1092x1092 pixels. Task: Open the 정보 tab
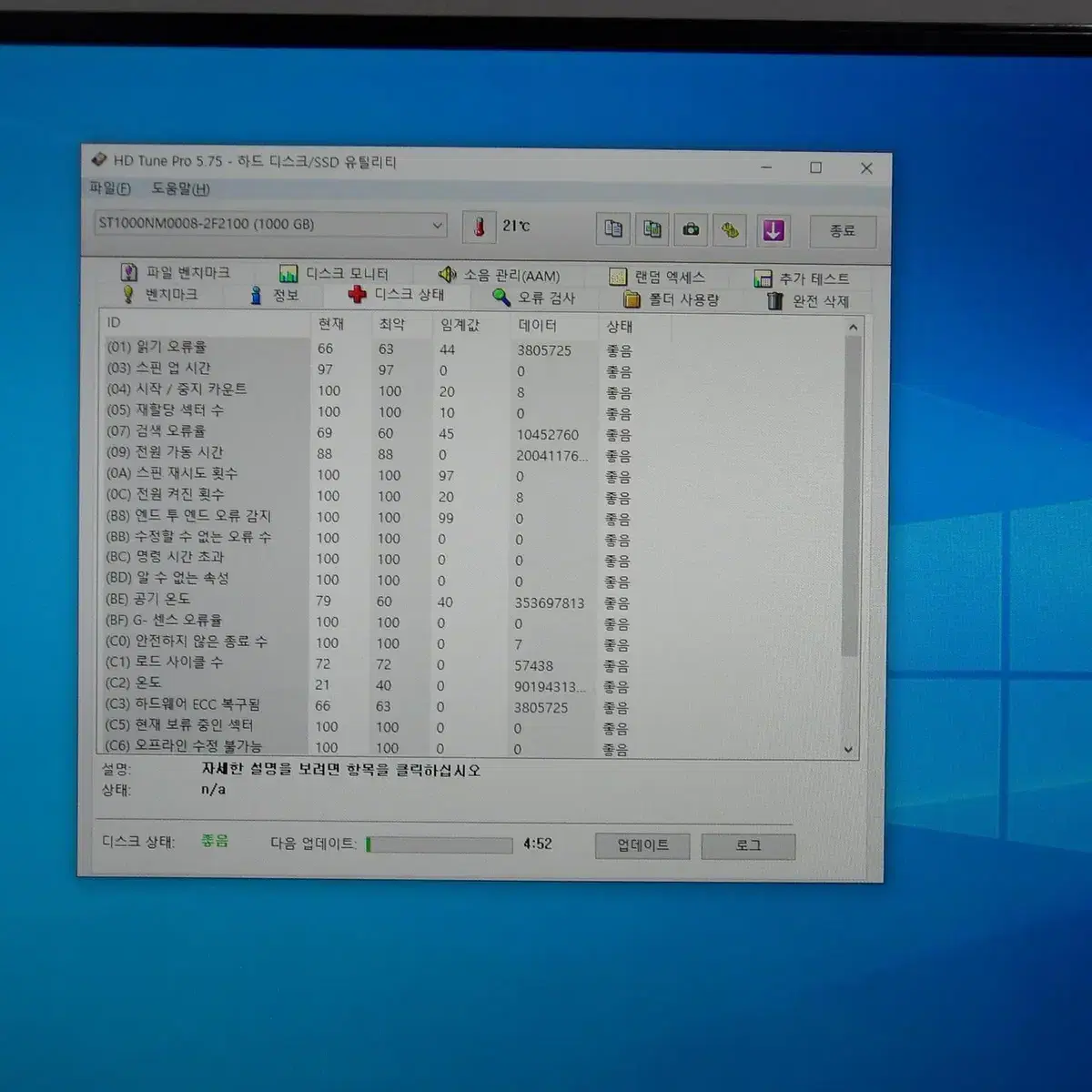[x=274, y=295]
